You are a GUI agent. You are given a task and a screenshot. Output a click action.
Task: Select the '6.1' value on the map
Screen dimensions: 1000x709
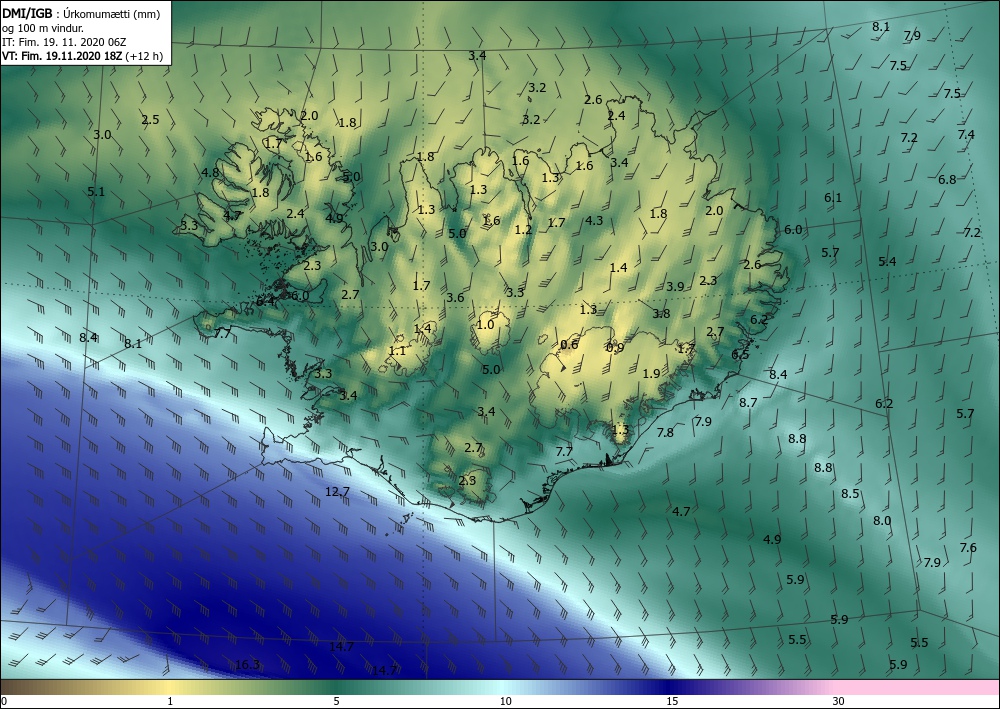(833, 198)
